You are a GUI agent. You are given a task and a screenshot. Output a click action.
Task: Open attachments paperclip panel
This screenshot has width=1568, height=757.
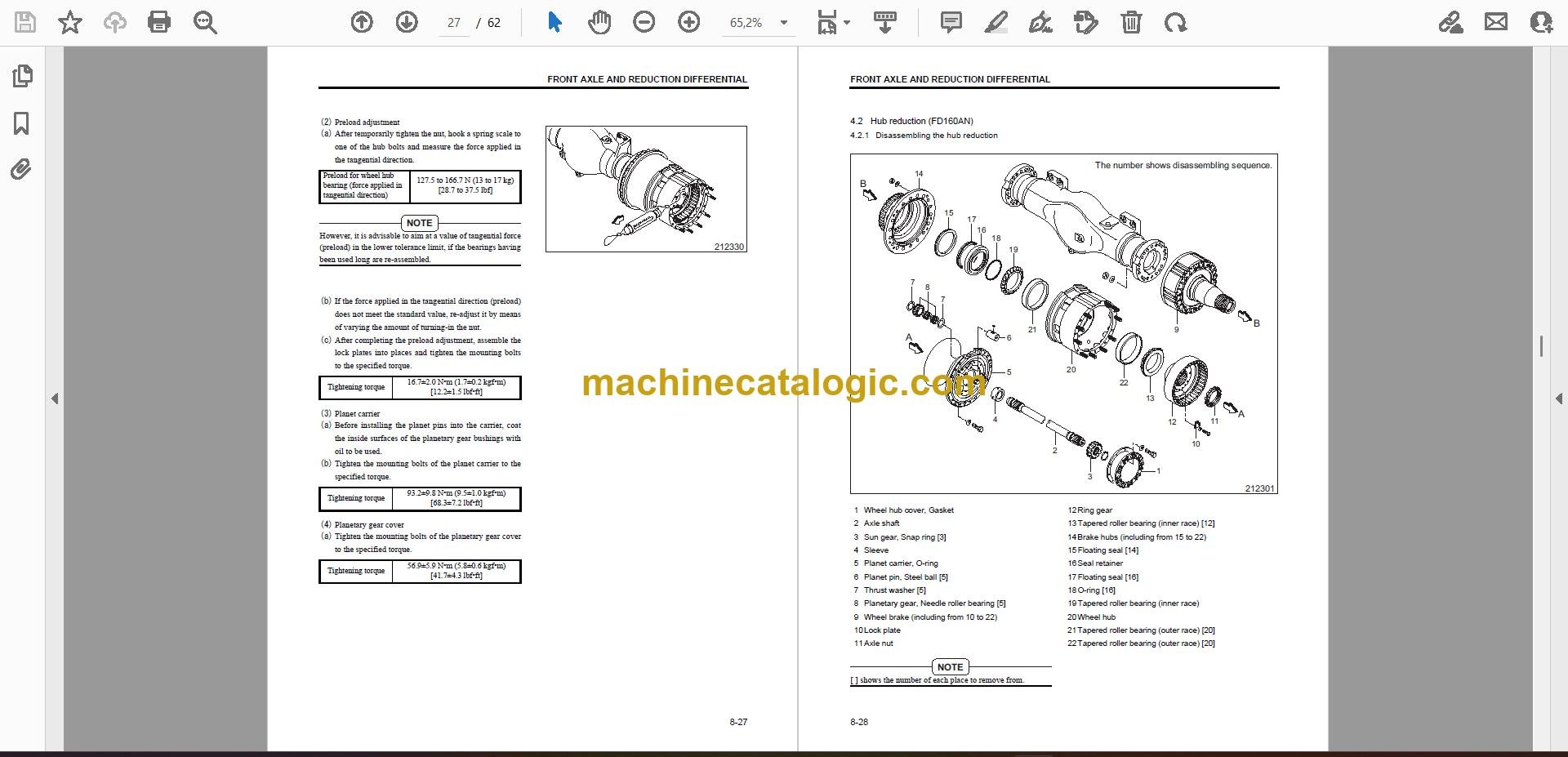click(21, 170)
